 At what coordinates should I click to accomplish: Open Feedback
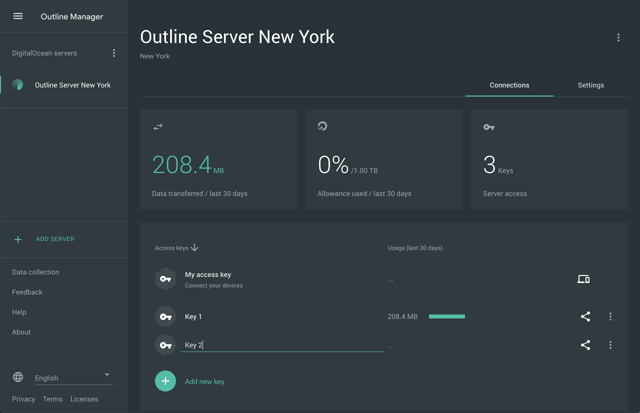(x=27, y=292)
